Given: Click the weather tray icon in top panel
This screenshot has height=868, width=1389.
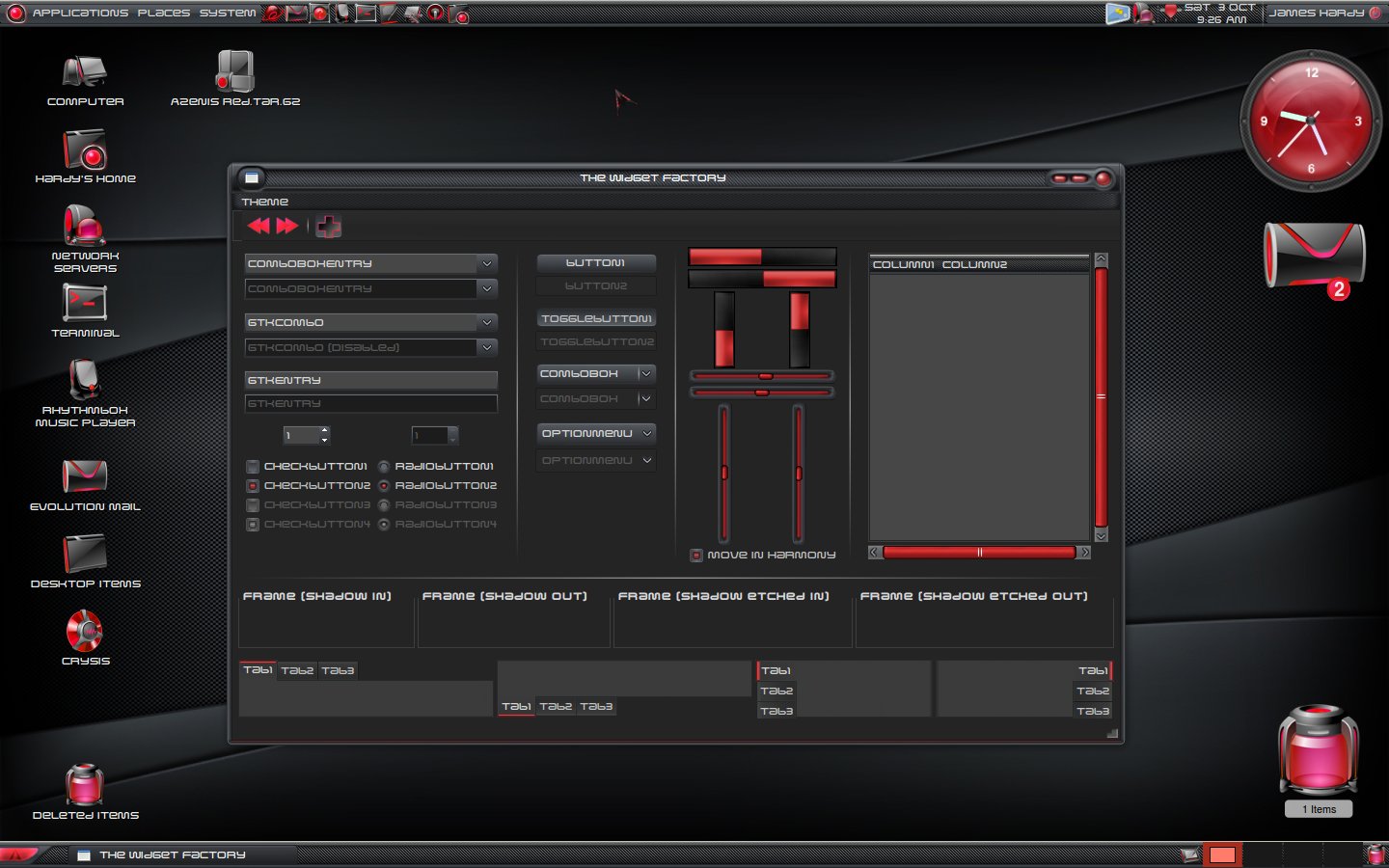Looking at the screenshot, I should (x=1118, y=14).
